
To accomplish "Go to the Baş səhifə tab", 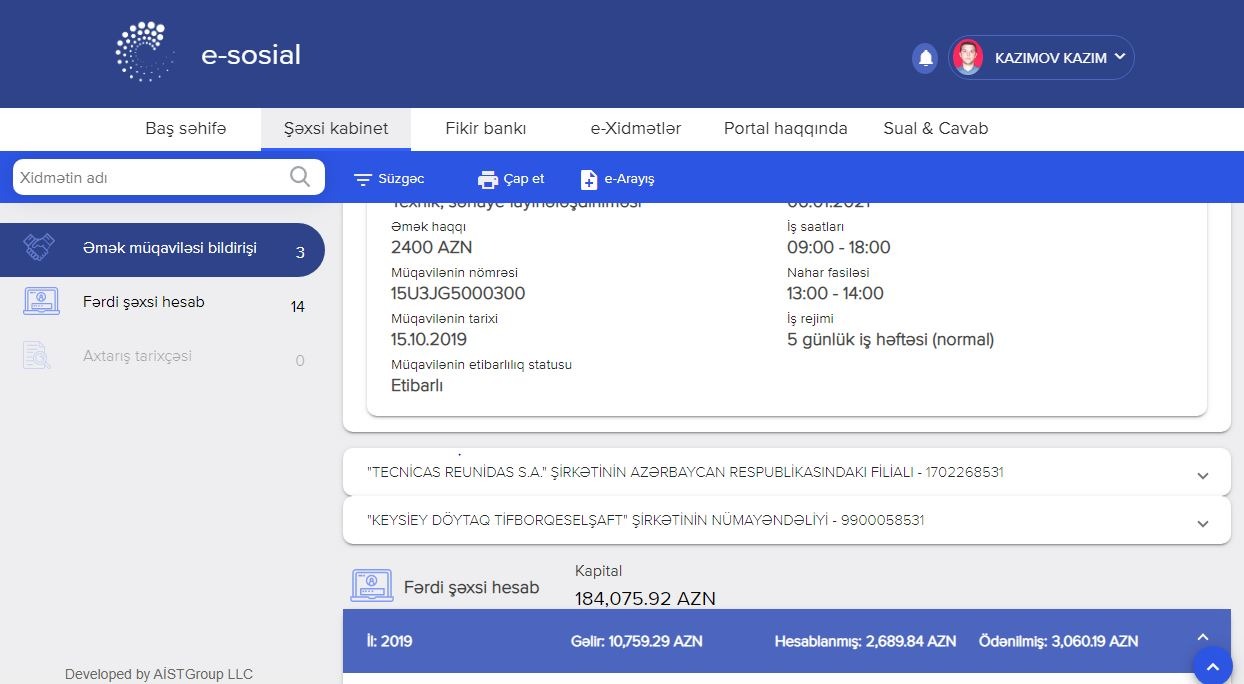I will click(x=186, y=128).
